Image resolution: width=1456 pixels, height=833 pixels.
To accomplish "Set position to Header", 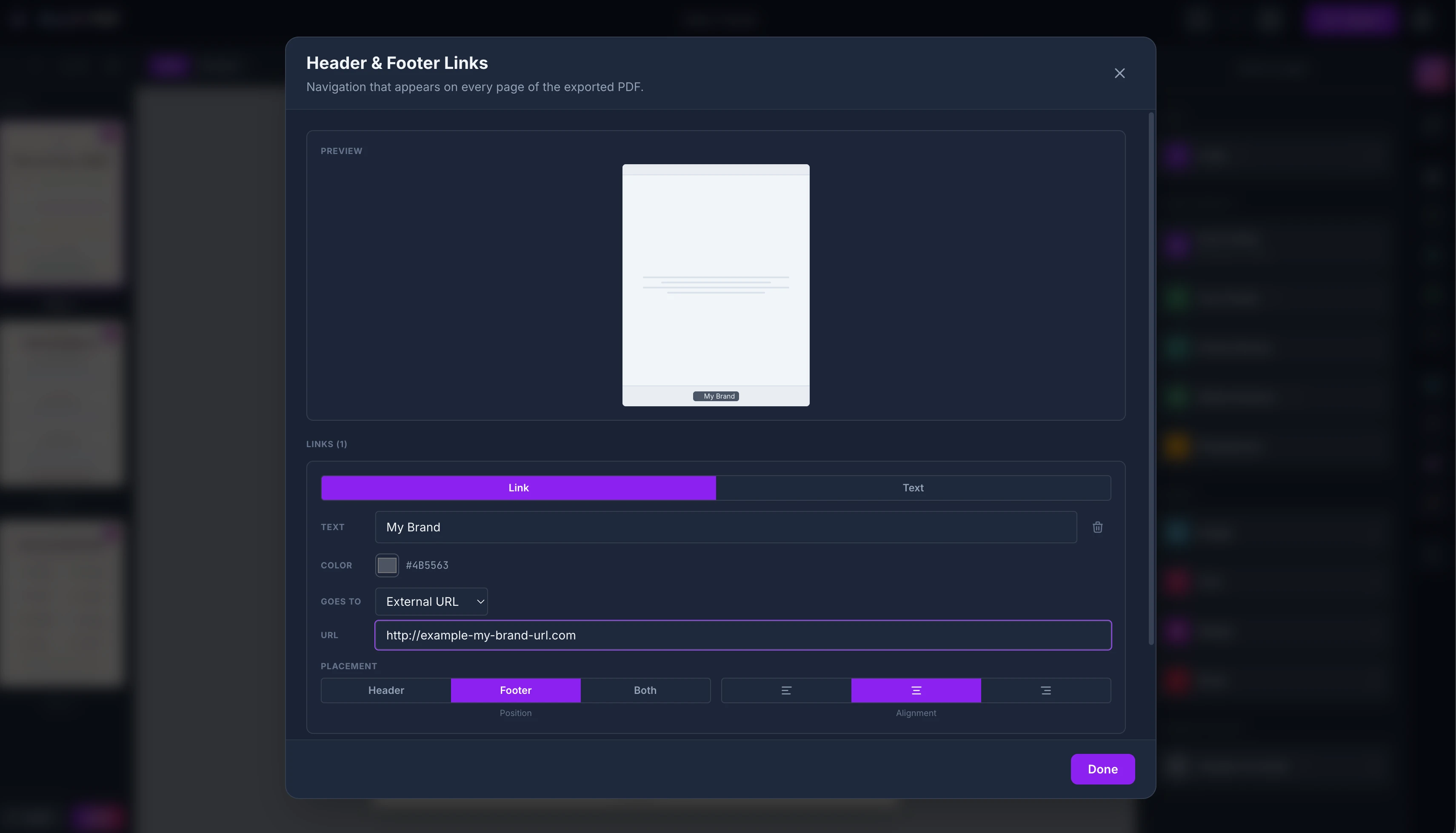I will [386, 690].
